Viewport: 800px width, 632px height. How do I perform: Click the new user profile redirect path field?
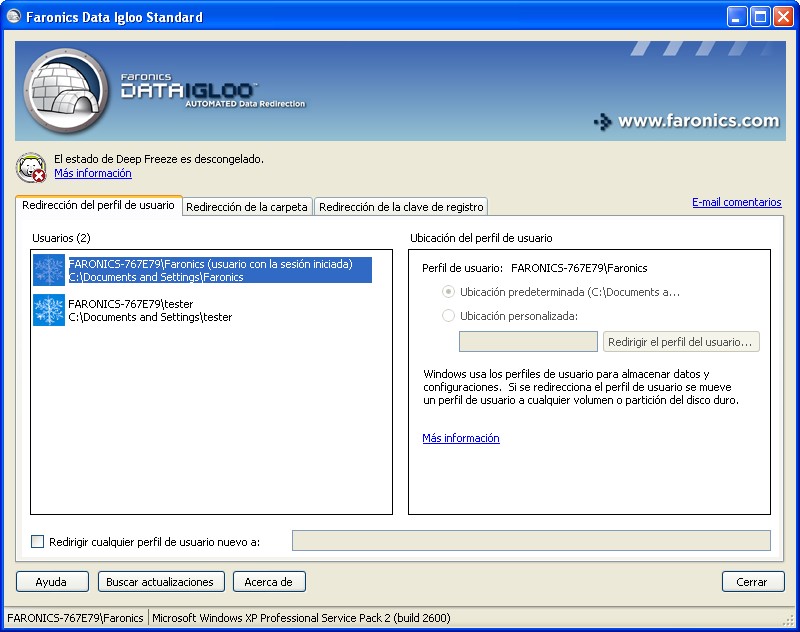pos(531,540)
